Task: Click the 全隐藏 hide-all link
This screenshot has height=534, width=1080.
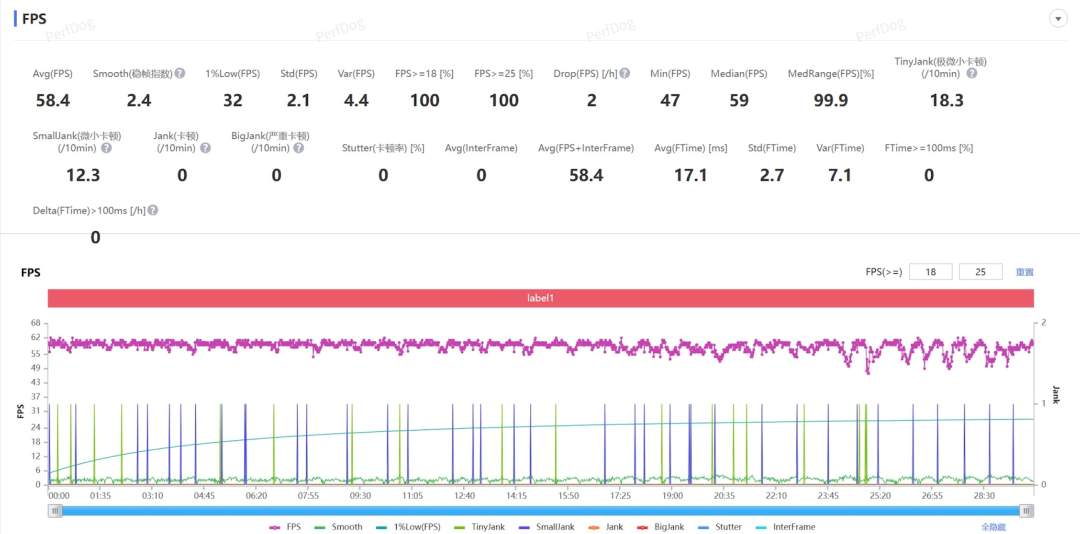Action: coord(994,527)
